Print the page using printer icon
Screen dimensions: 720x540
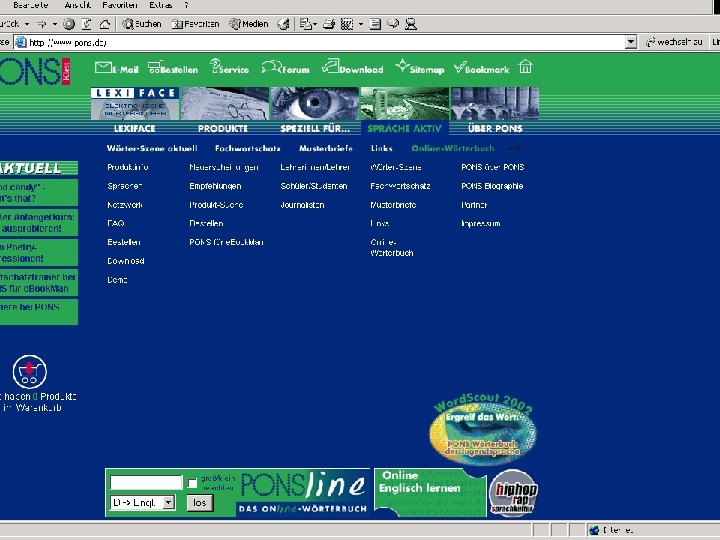point(329,24)
